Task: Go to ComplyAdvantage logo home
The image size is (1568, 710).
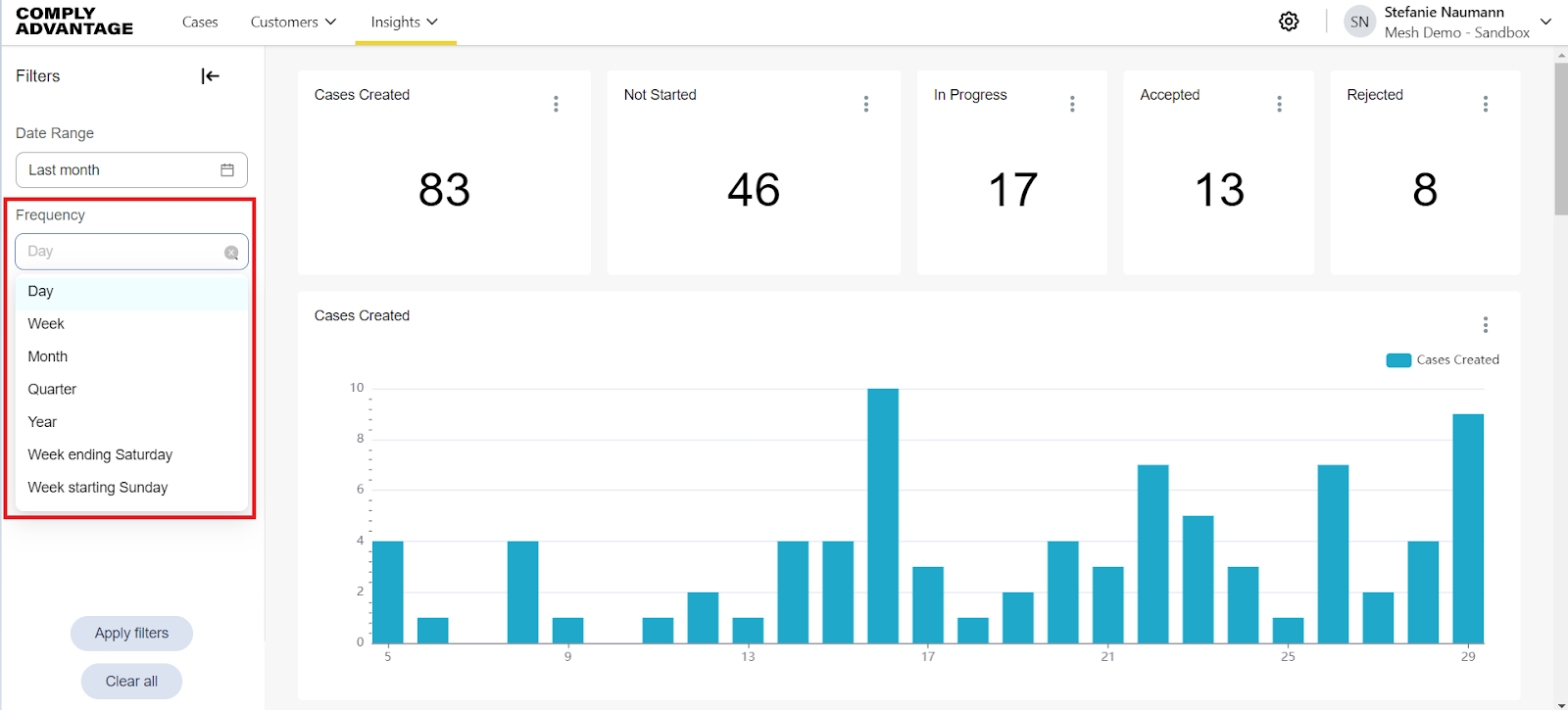Action: pos(74,22)
